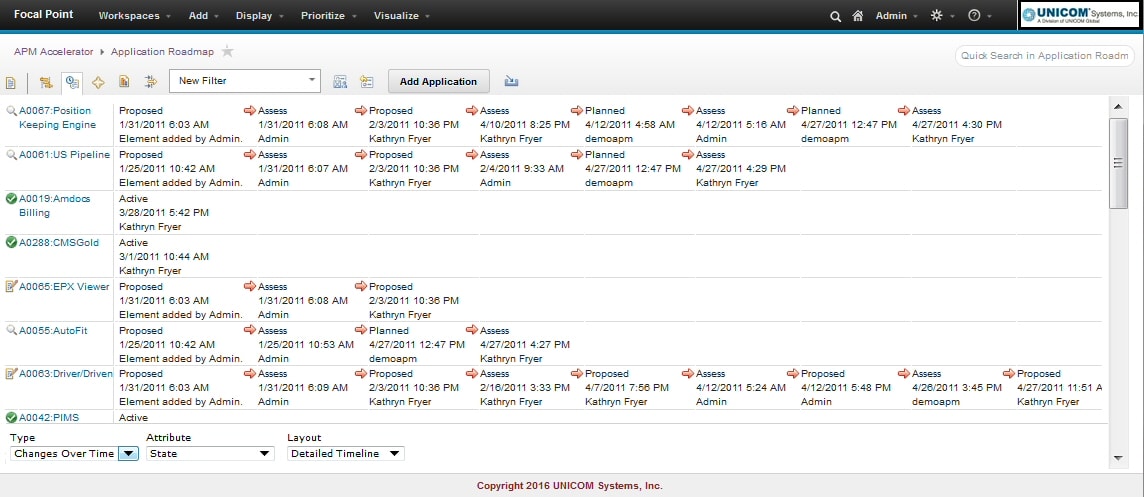Image resolution: width=1144 pixels, height=497 pixels.
Task: Open the settings gear icon in top bar
Action: 937,15
